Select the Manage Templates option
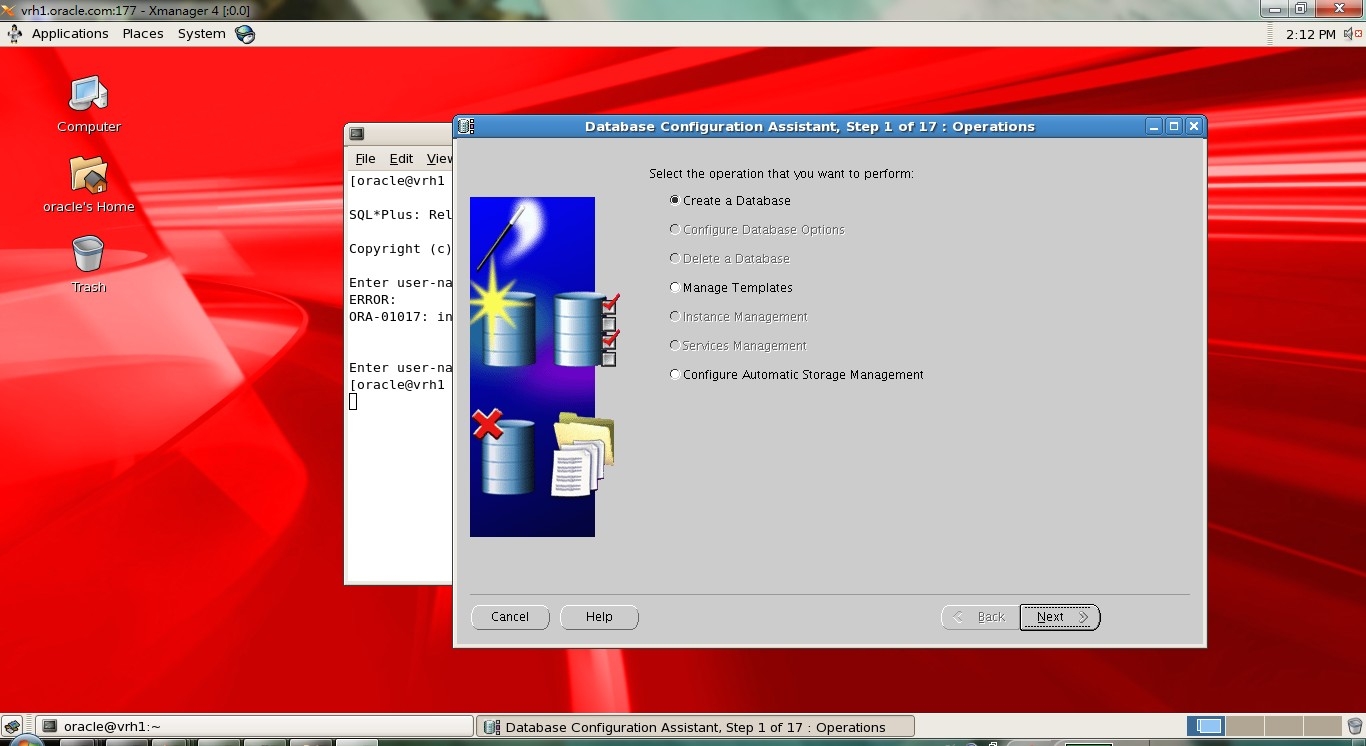This screenshot has width=1366, height=746. click(x=731, y=288)
